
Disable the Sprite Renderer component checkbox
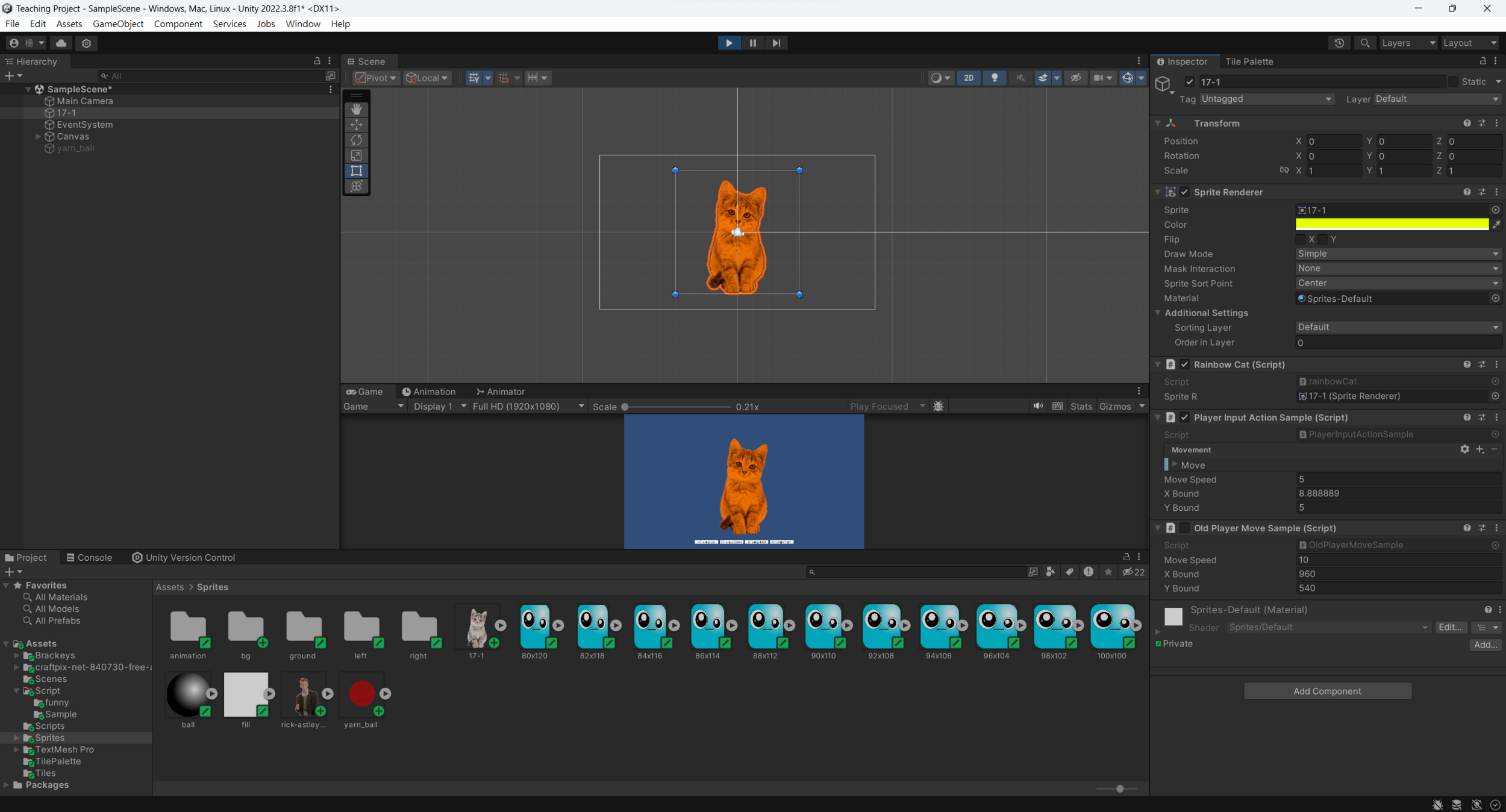pyautogui.click(x=1184, y=192)
